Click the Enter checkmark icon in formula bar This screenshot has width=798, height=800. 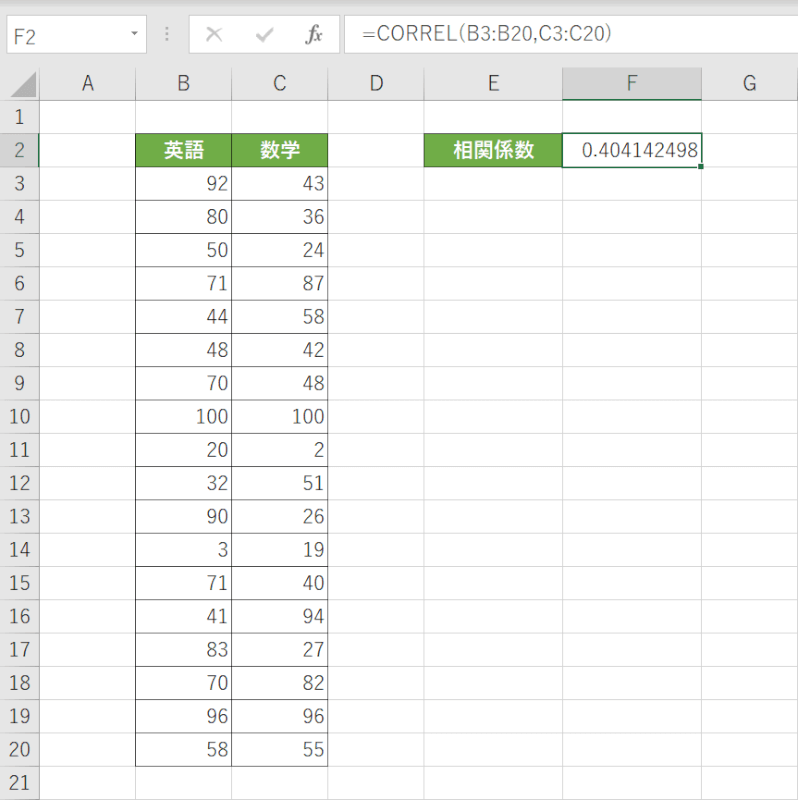[x=264, y=35]
